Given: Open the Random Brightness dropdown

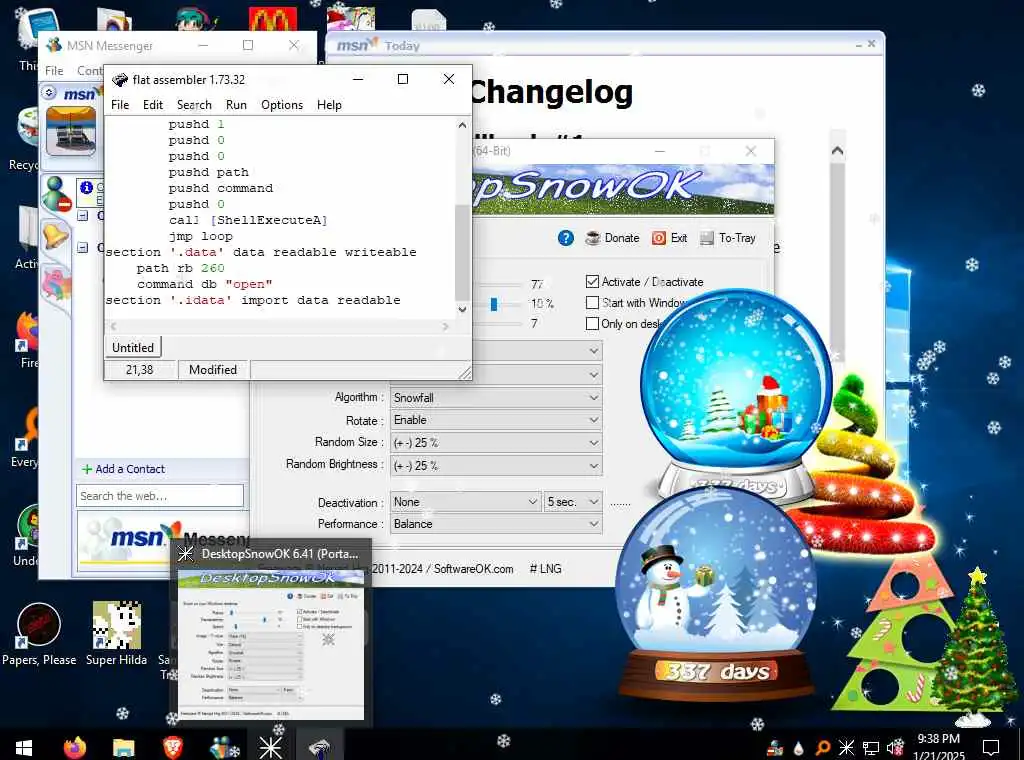Looking at the screenshot, I should point(496,466).
